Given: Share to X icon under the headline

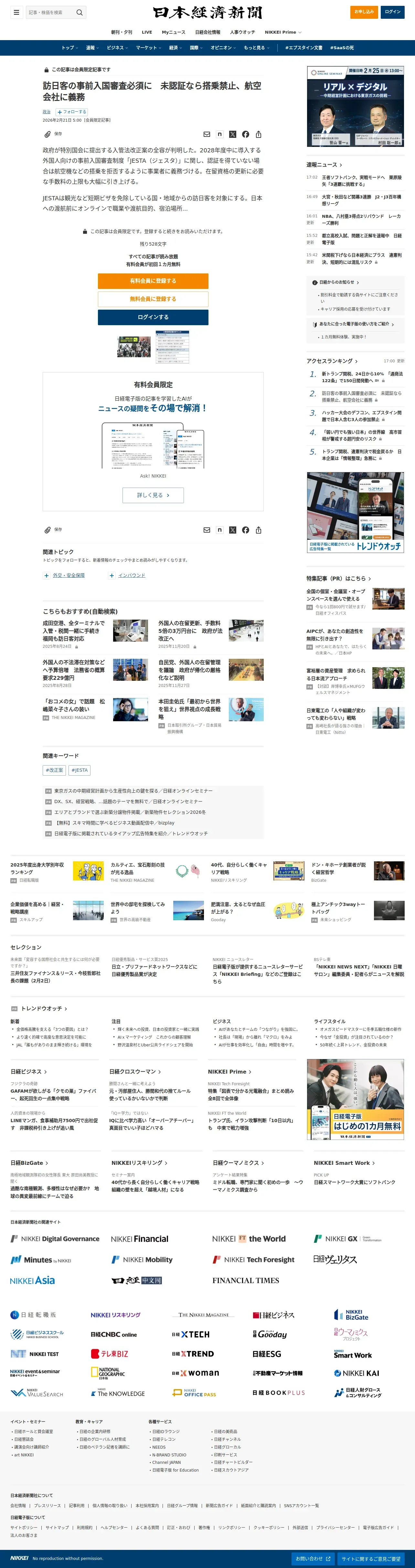Looking at the screenshot, I should pos(232,134).
